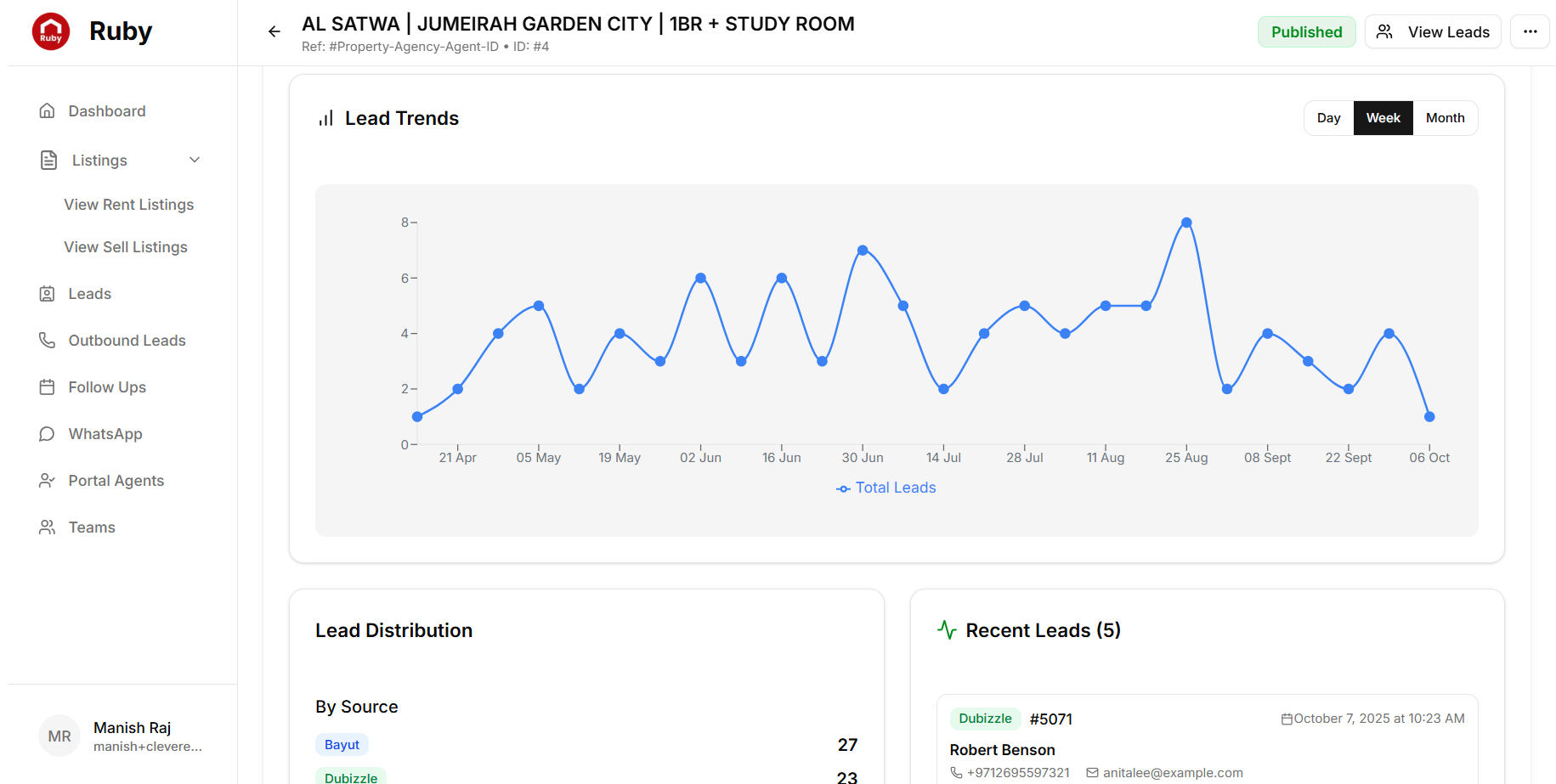Click the Published status dropdown badge
Viewport: 1556px width, 784px height.
pyautogui.click(x=1306, y=31)
